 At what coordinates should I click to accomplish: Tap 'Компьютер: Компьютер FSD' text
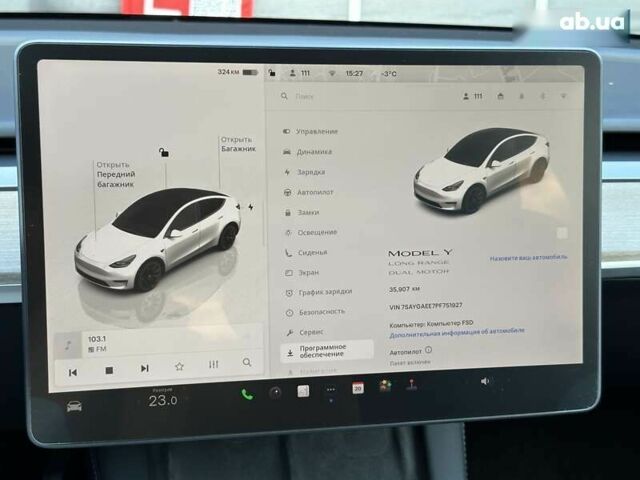click(431, 324)
